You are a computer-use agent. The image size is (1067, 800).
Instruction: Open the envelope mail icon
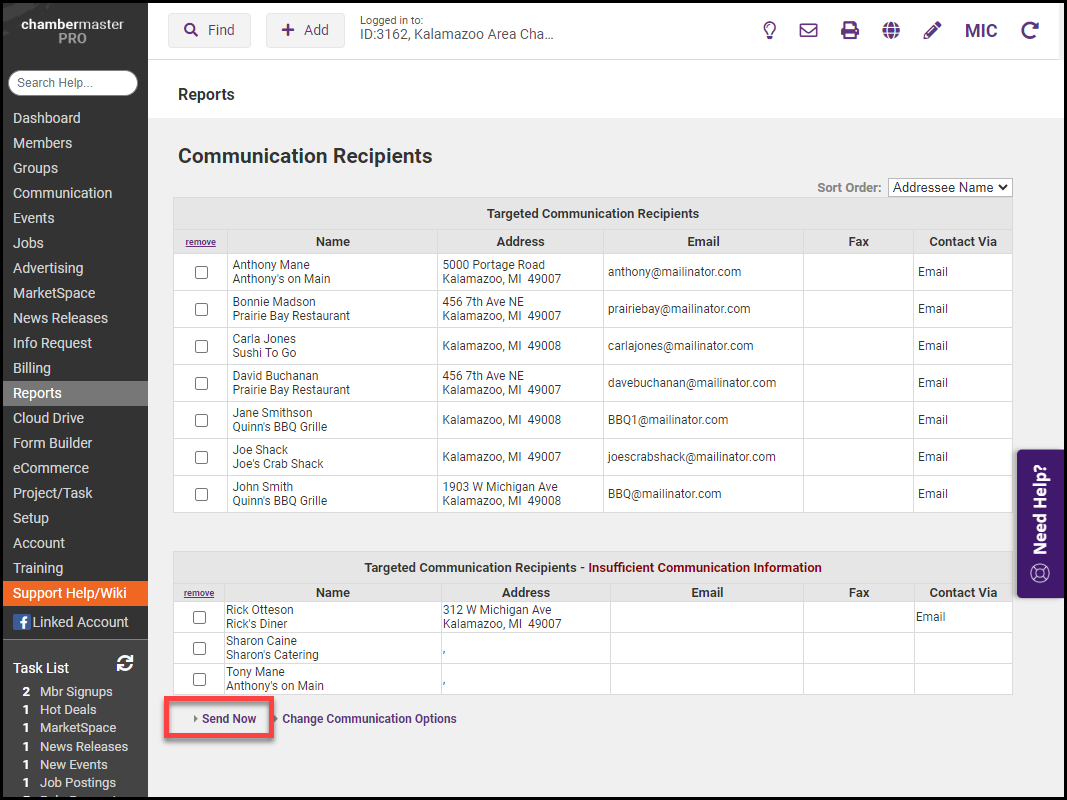coord(808,30)
